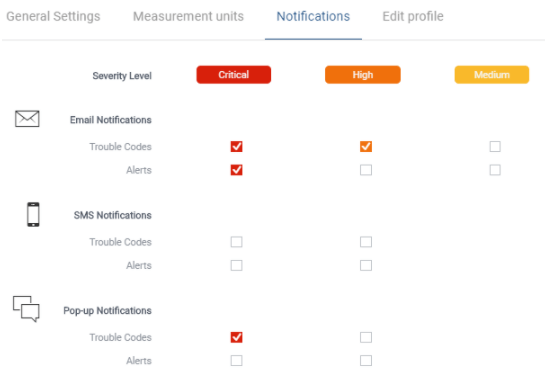Enable High pop-up Trouble Codes checkbox
Viewport: 545px width, 381px height.
click(366, 337)
